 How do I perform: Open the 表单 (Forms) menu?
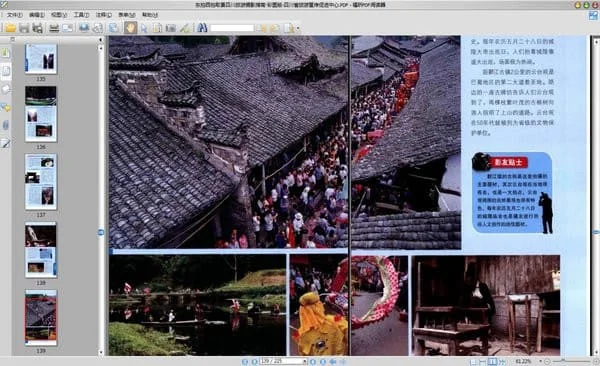click(126, 15)
